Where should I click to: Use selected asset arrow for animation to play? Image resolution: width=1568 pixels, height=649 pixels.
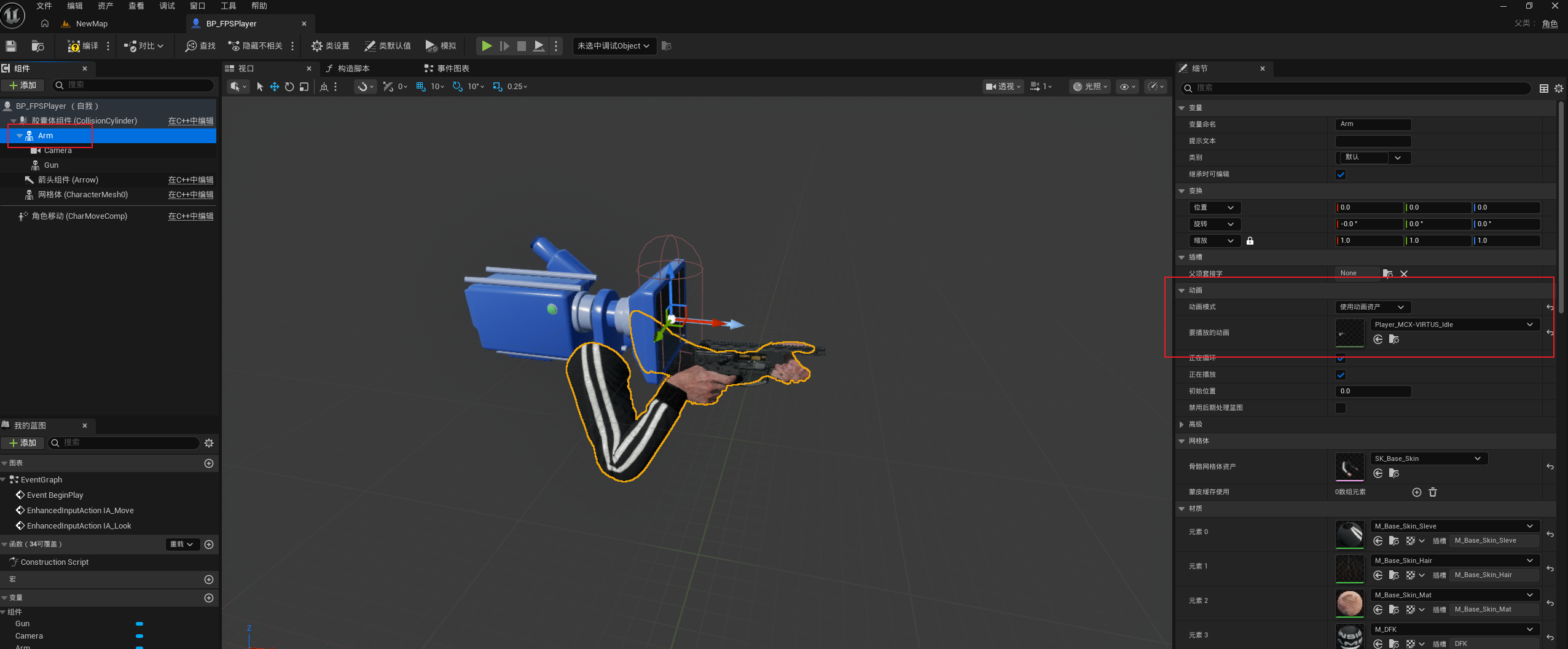[x=1378, y=339]
